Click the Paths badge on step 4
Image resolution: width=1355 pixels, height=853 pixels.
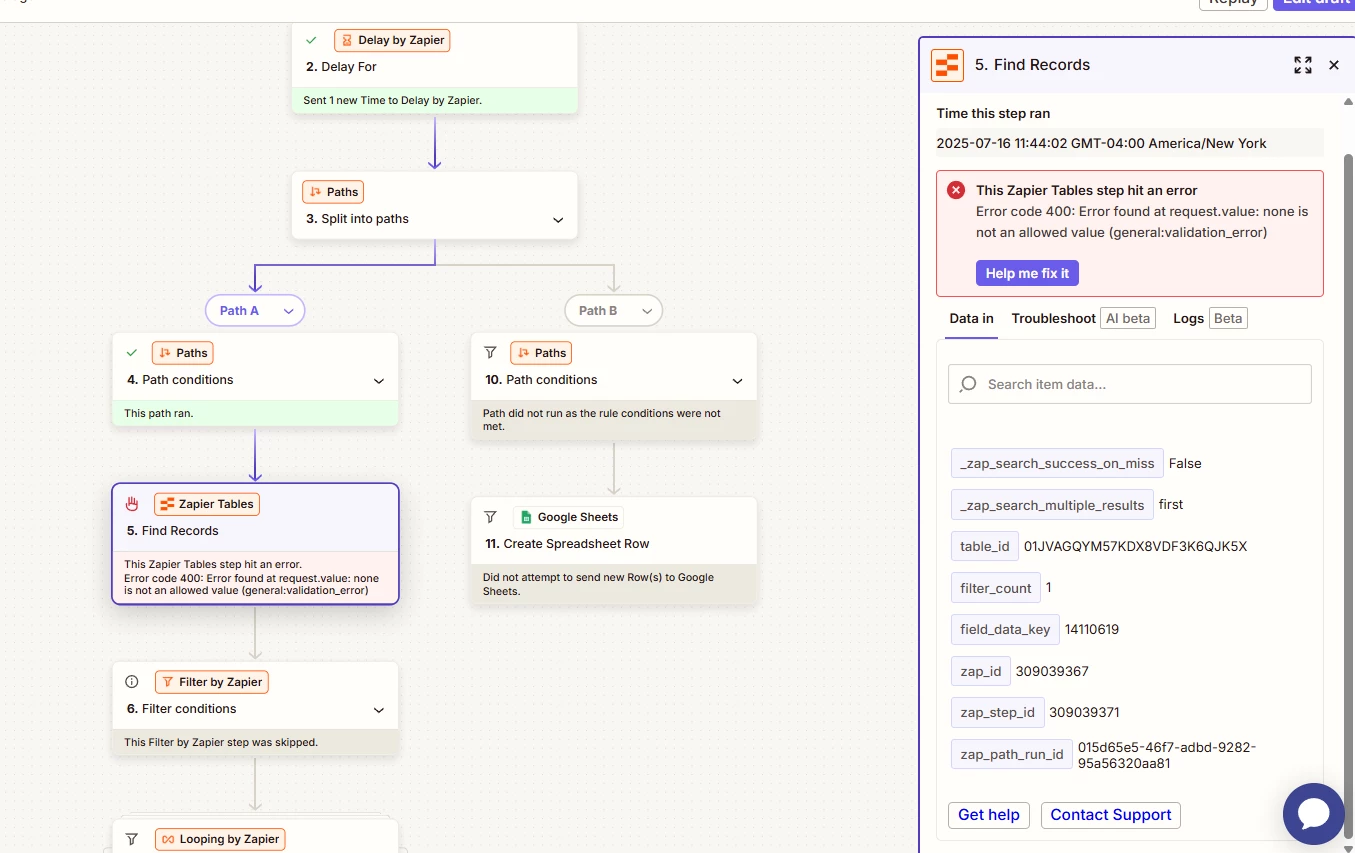pyautogui.click(x=183, y=352)
